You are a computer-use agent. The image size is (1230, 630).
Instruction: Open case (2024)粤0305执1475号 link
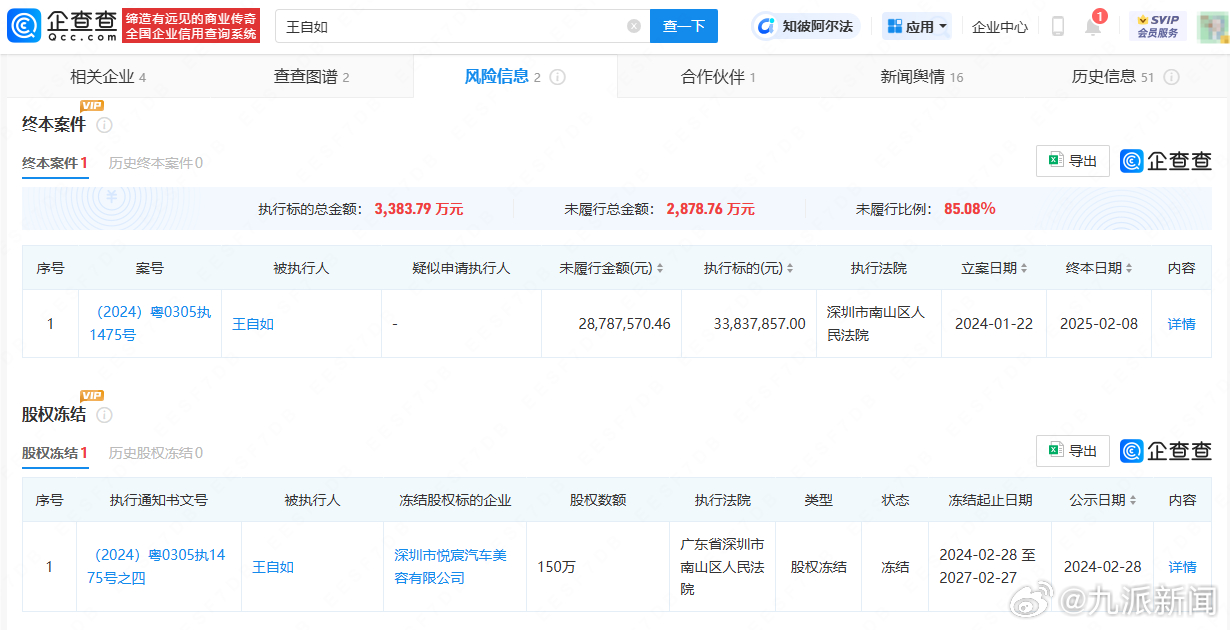(x=150, y=324)
